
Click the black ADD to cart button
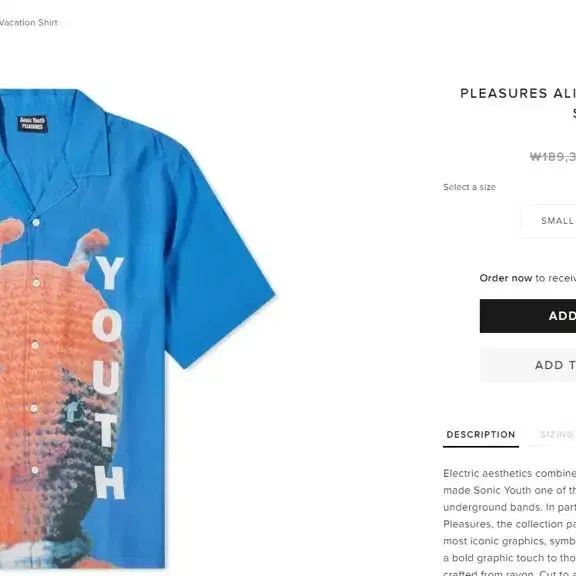pyautogui.click(x=528, y=316)
